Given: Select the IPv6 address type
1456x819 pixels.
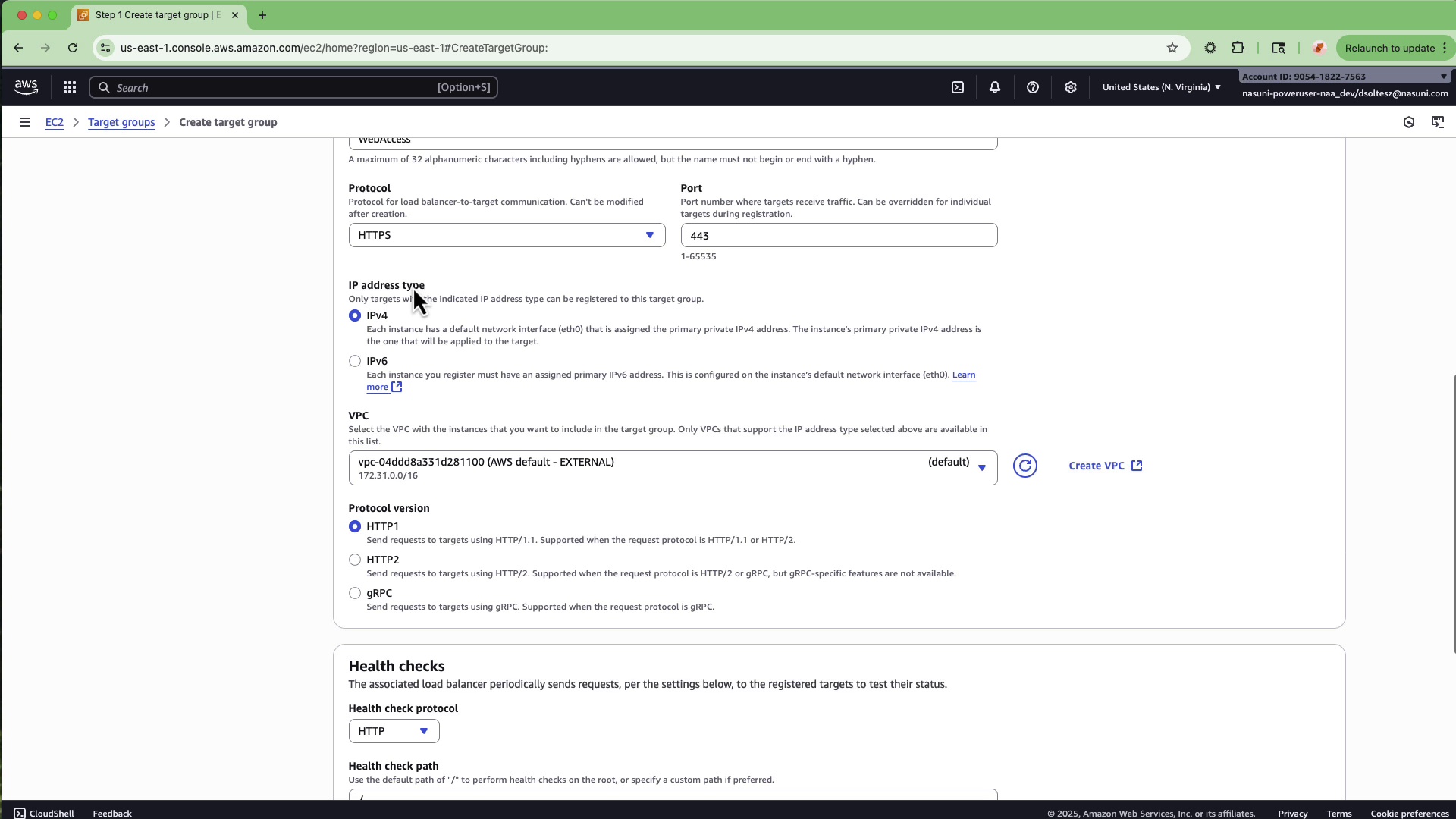Looking at the screenshot, I should [x=355, y=361].
